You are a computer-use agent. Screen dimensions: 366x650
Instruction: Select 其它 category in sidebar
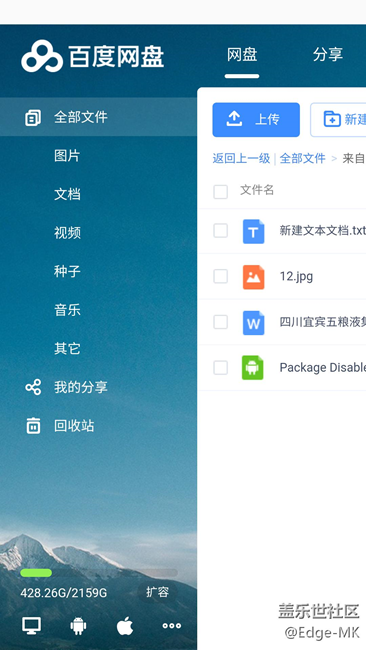click(x=67, y=349)
